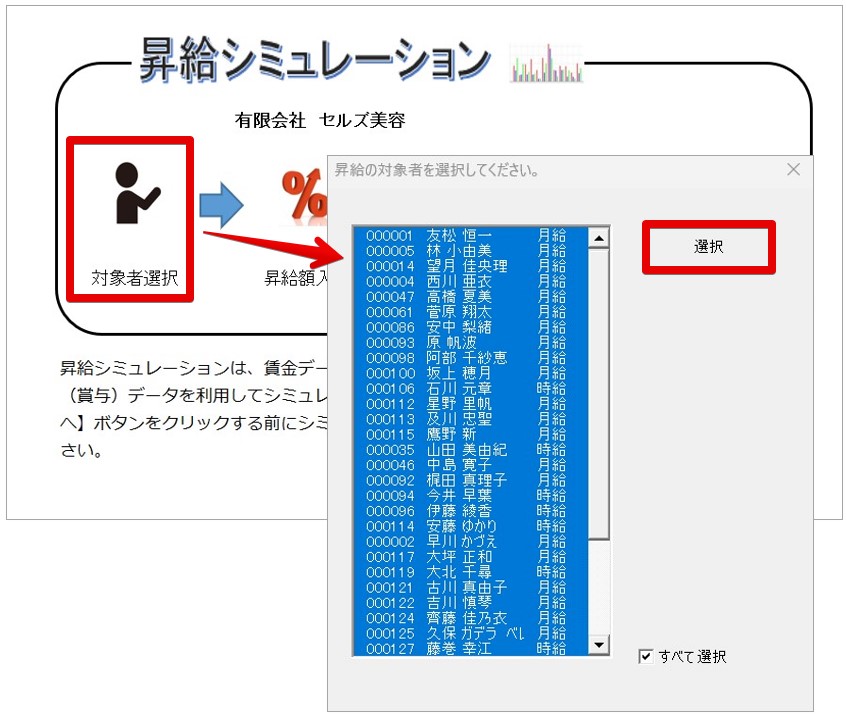Select employee 000004 西川 亜衣
The height and width of the screenshot is (716, 847).
point(470,282)
